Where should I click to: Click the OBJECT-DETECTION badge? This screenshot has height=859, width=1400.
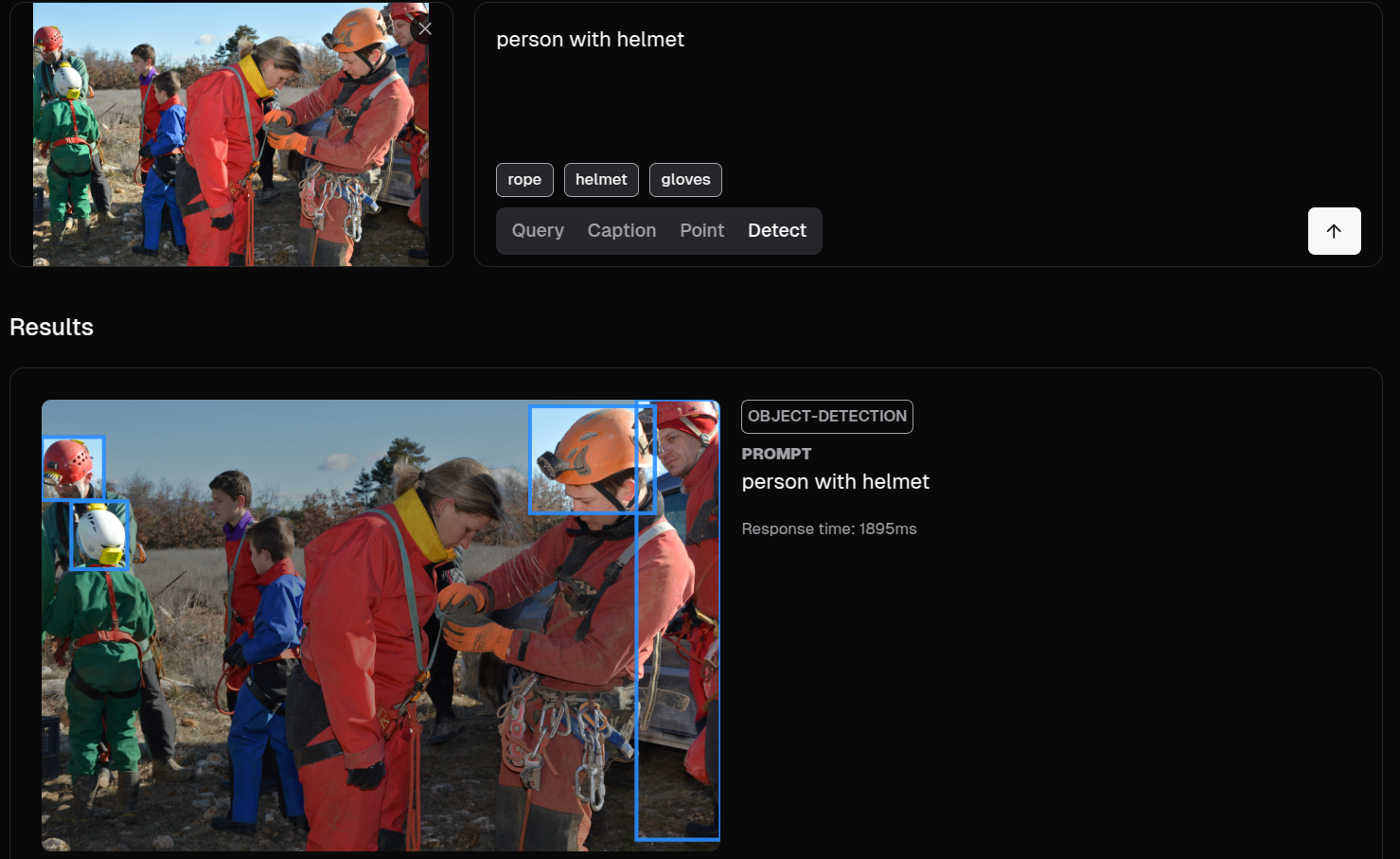point(826,417)
